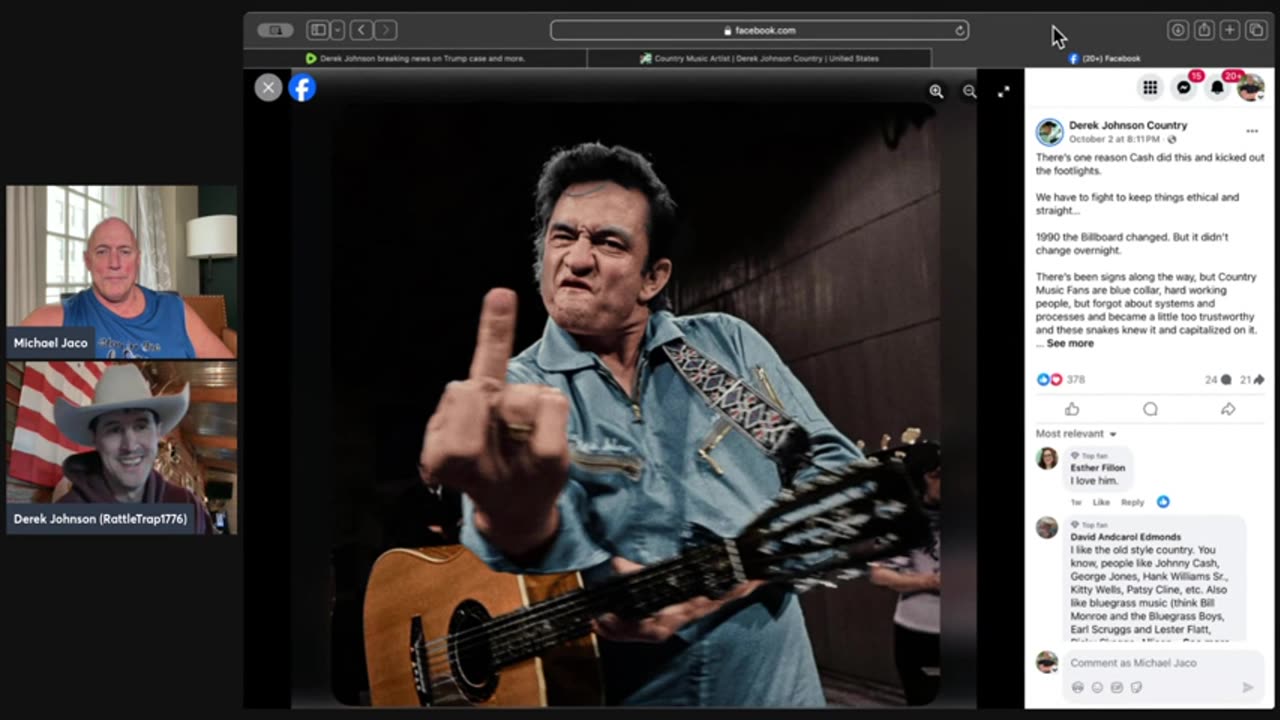Select Michael Jaco video feed

click(x=122, y=272)
